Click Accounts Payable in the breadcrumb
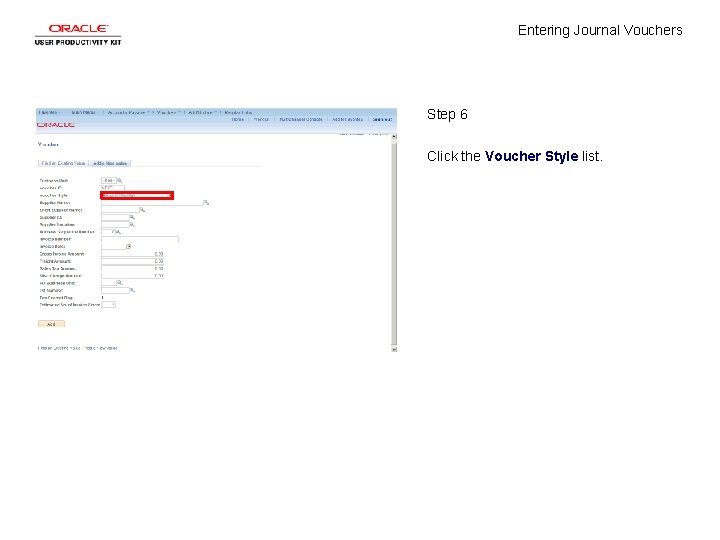Viewport: 720px width, 540px height. [127, 112]
